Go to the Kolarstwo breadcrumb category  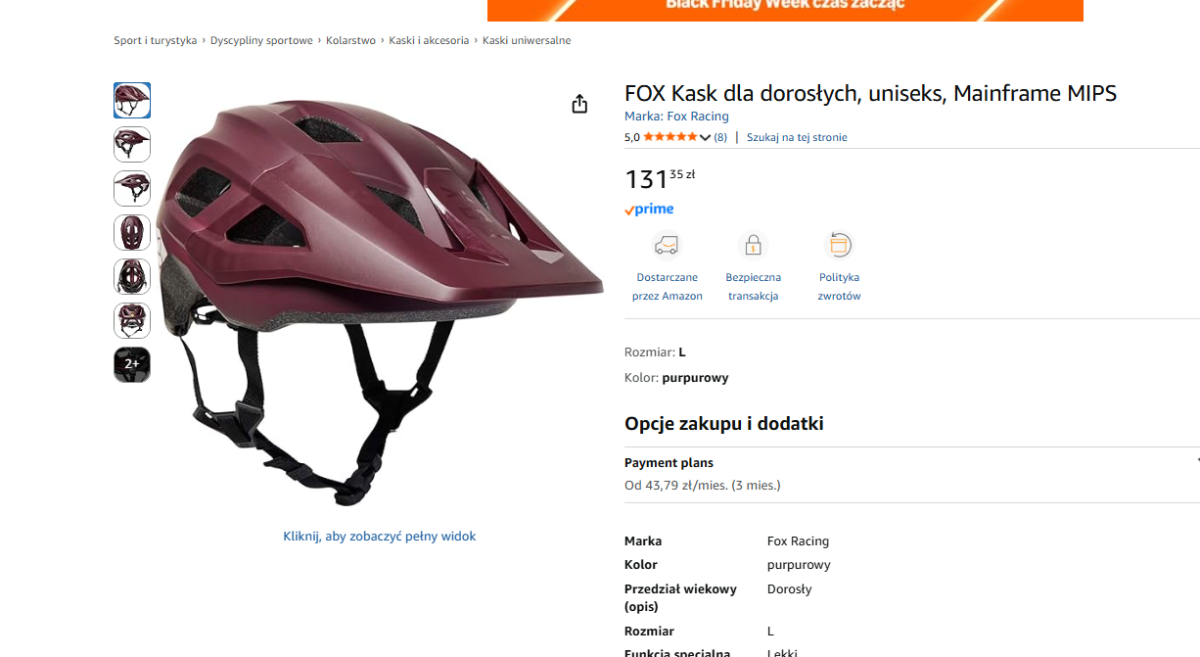[x=351, y=40]
